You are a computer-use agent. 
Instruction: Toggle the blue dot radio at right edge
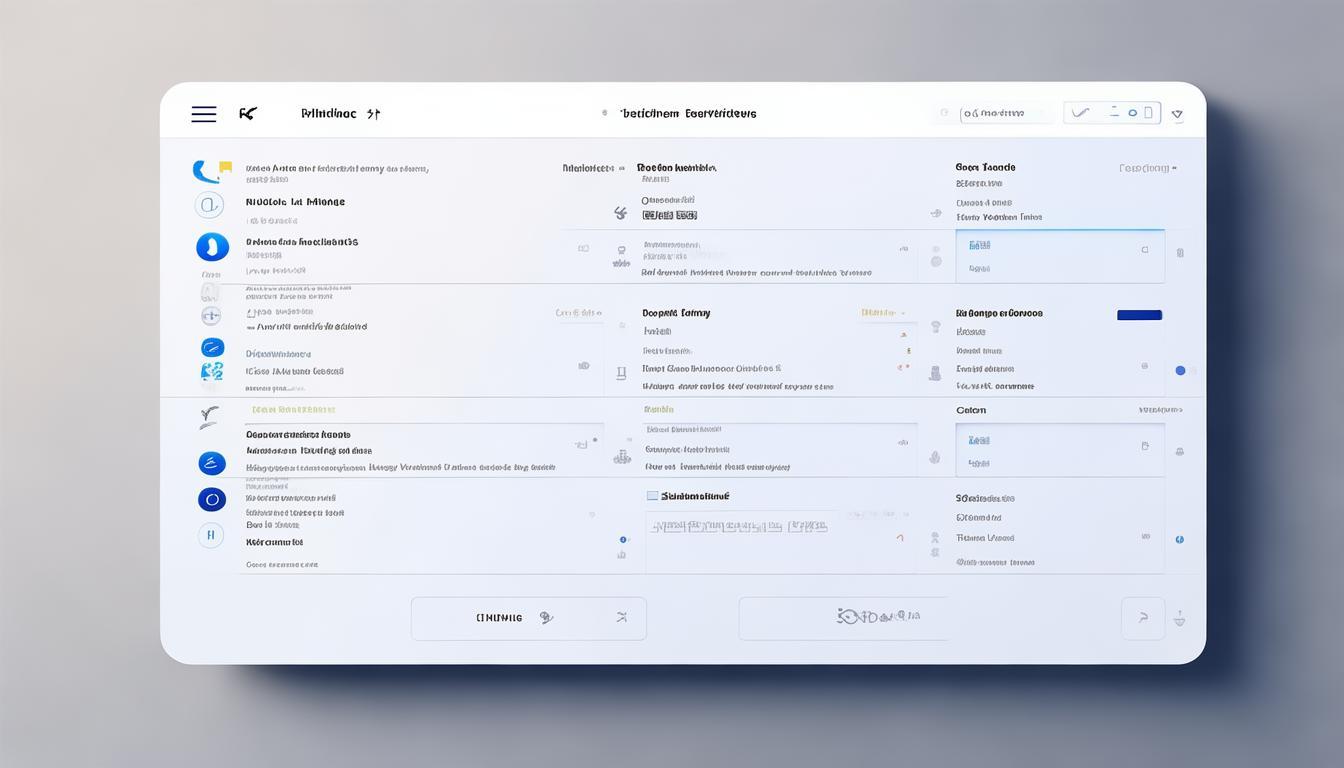[x=1180, y=371]
